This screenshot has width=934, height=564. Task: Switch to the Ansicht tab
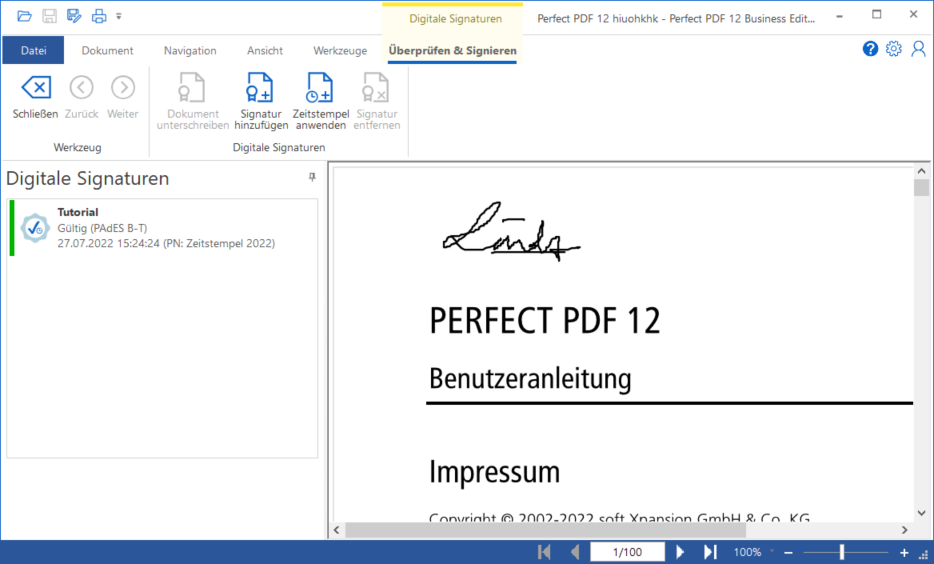[265, 50]
